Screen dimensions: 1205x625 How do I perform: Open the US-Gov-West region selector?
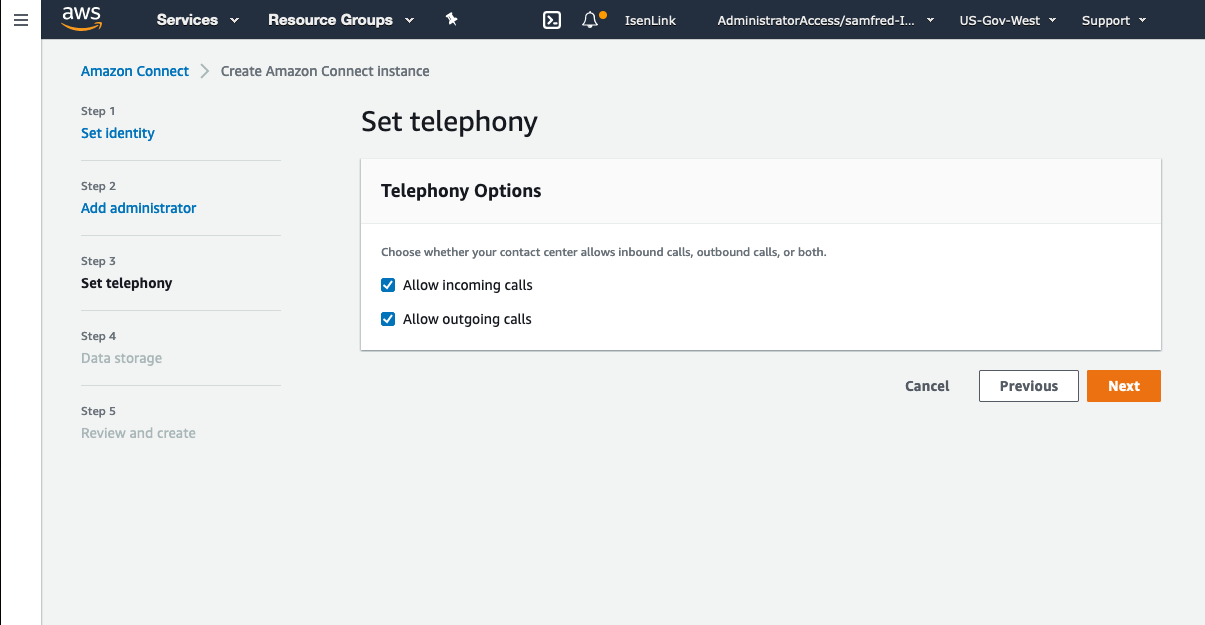[x=1006, y=20]
